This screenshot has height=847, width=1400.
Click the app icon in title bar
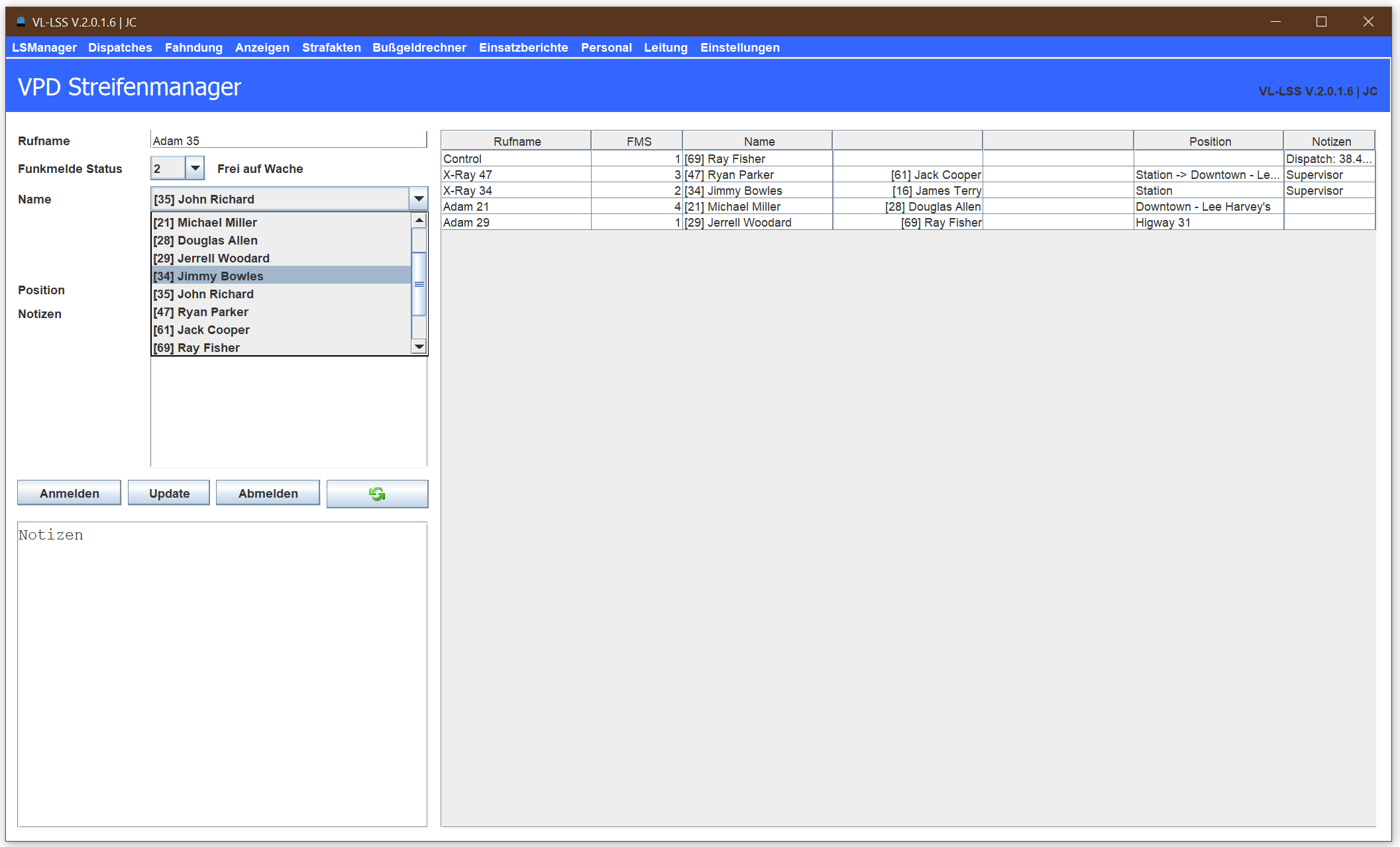click(21, 21)
